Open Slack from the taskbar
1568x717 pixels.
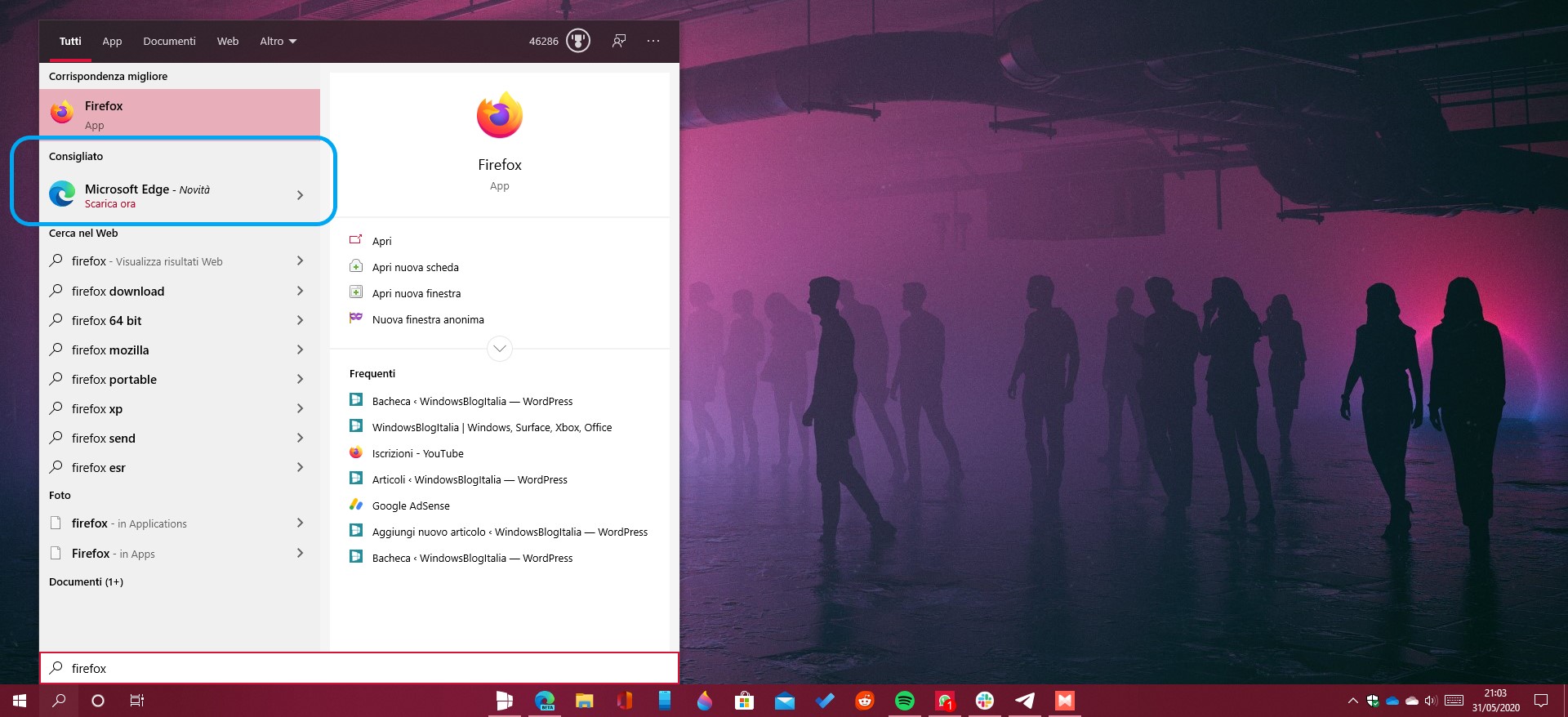[985, 700]
